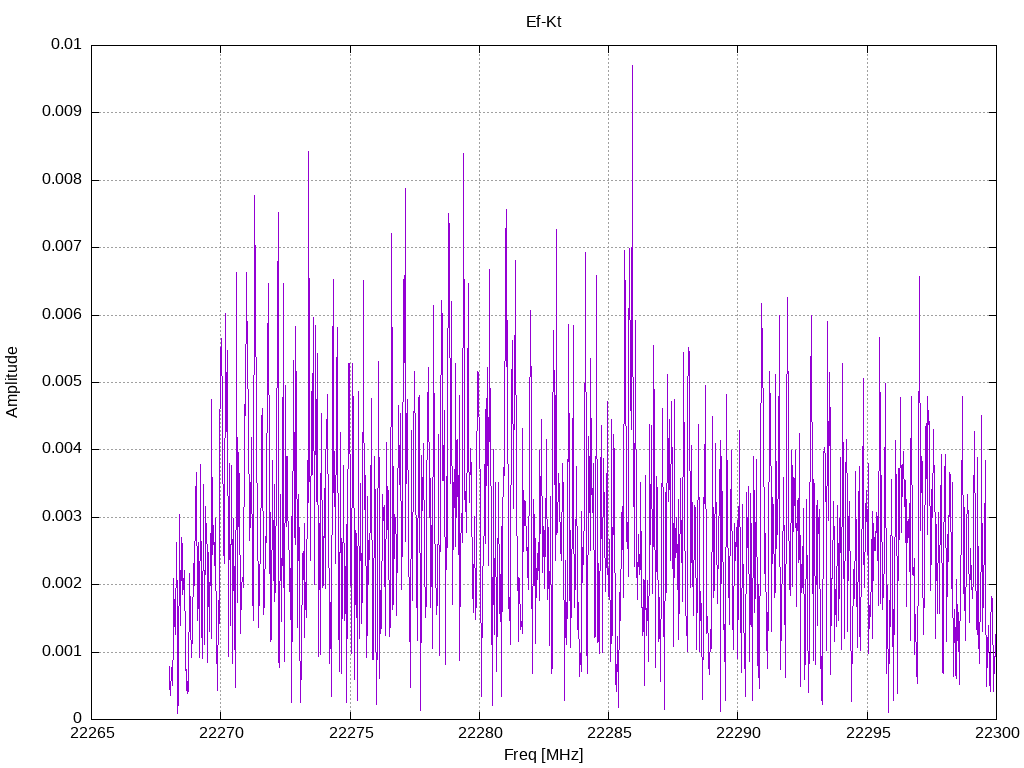Click the x-axis tick label 22295
Viewport: 1024px width, 768px height.
pyautogui.click(x=868, y=733)
